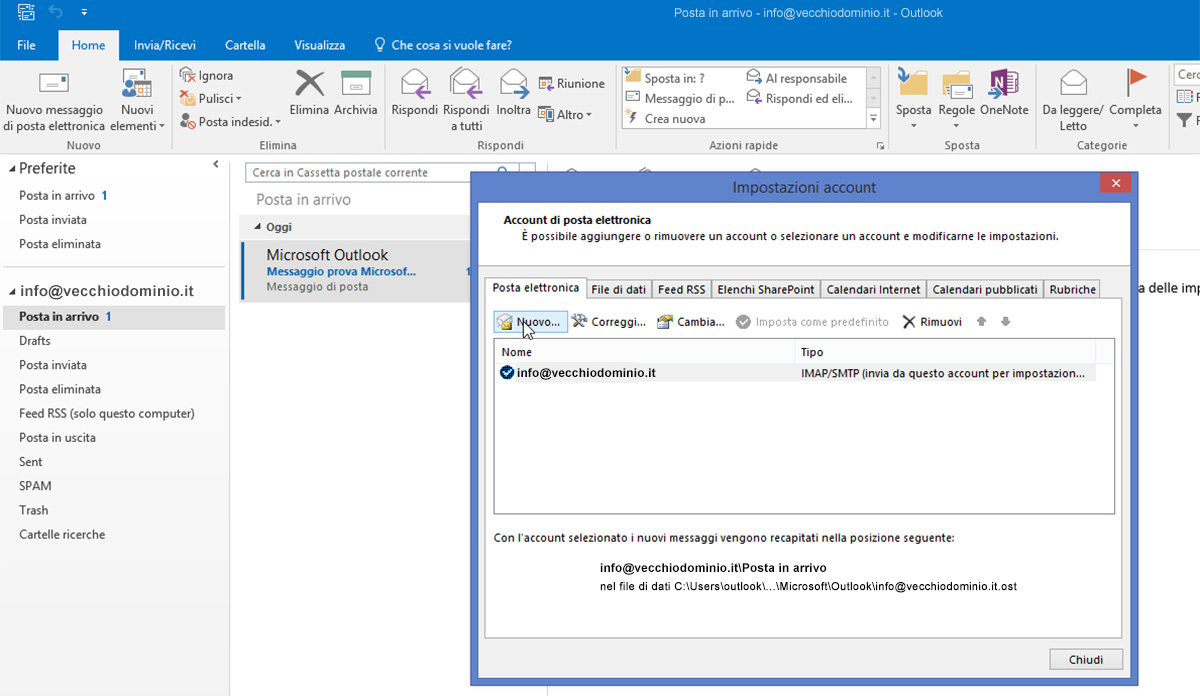The width and height of the screenshot is (1200, 696).
Task: Open the Pulisci dropdown
Action: (x=210, y=98)
